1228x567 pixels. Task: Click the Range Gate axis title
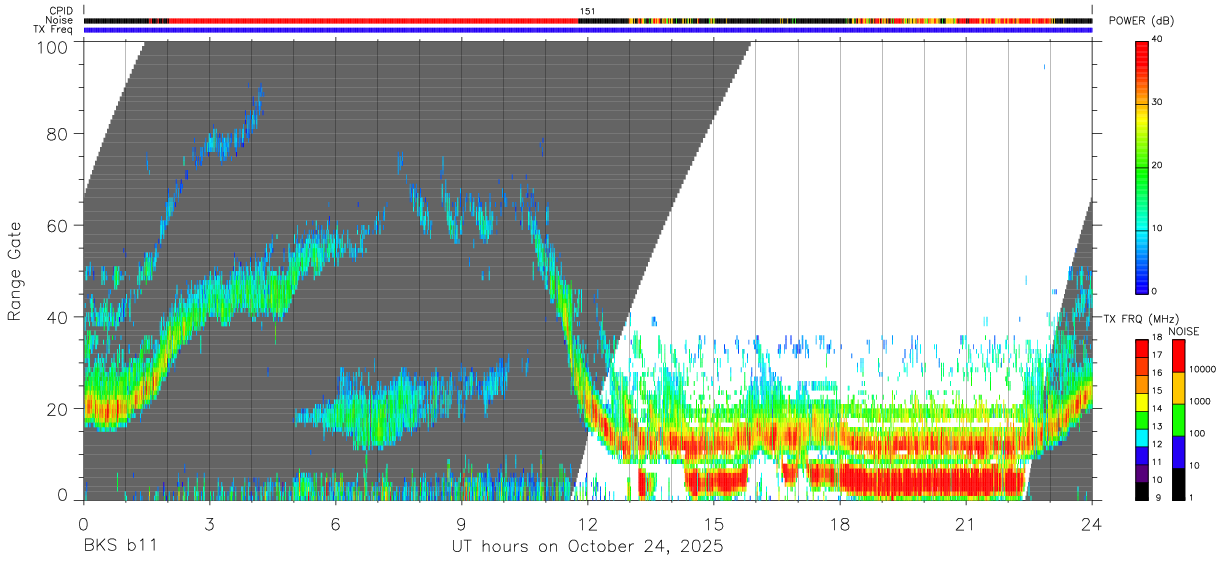click(x=15, y=270)
